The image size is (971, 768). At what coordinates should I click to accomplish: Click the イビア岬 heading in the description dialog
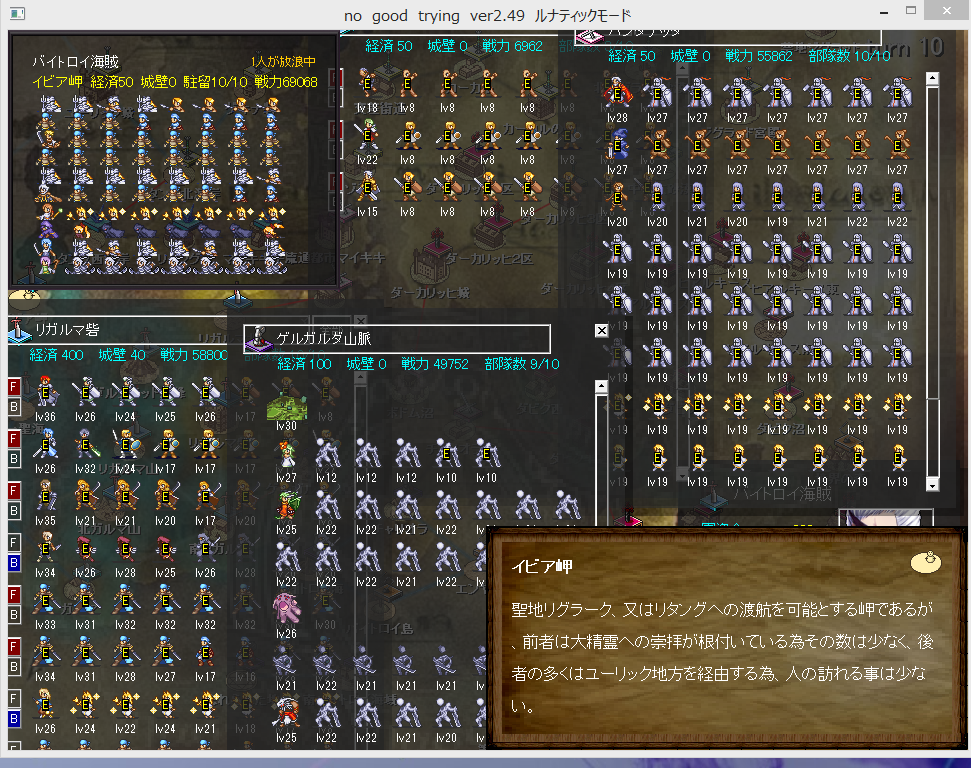pos(541,567)
